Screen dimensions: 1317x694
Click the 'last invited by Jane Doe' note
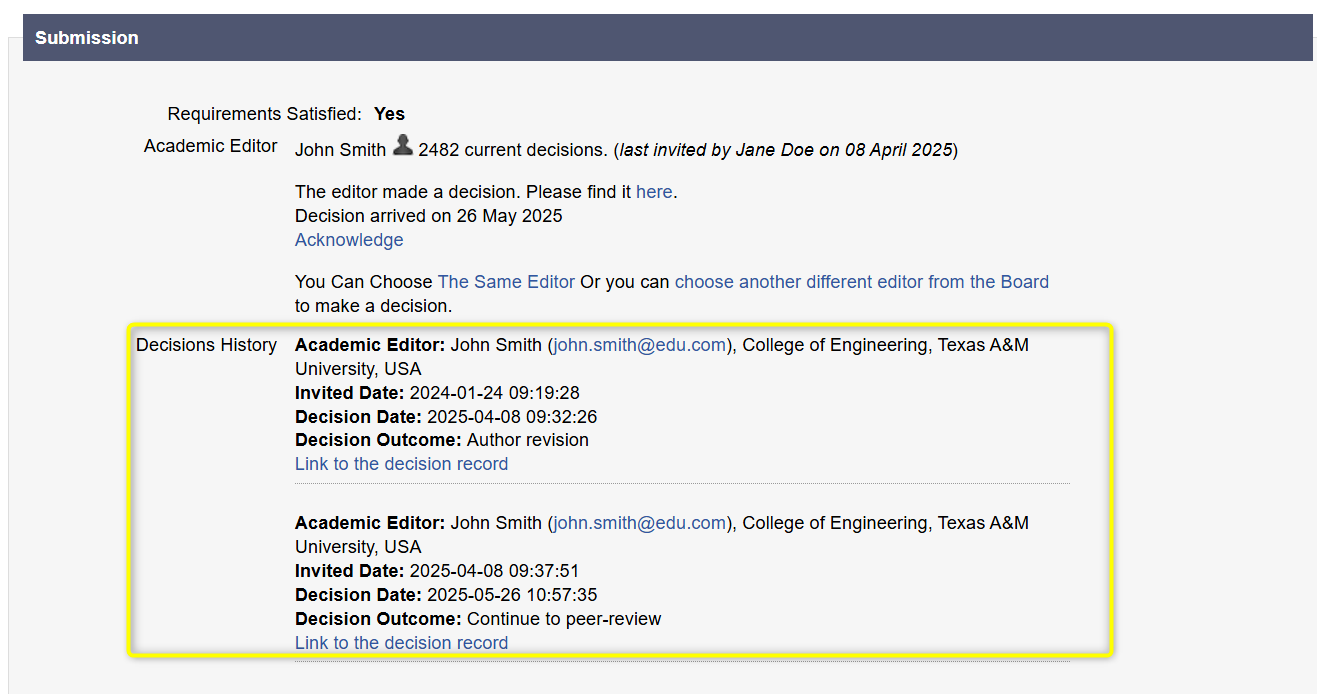coord(785,150)
